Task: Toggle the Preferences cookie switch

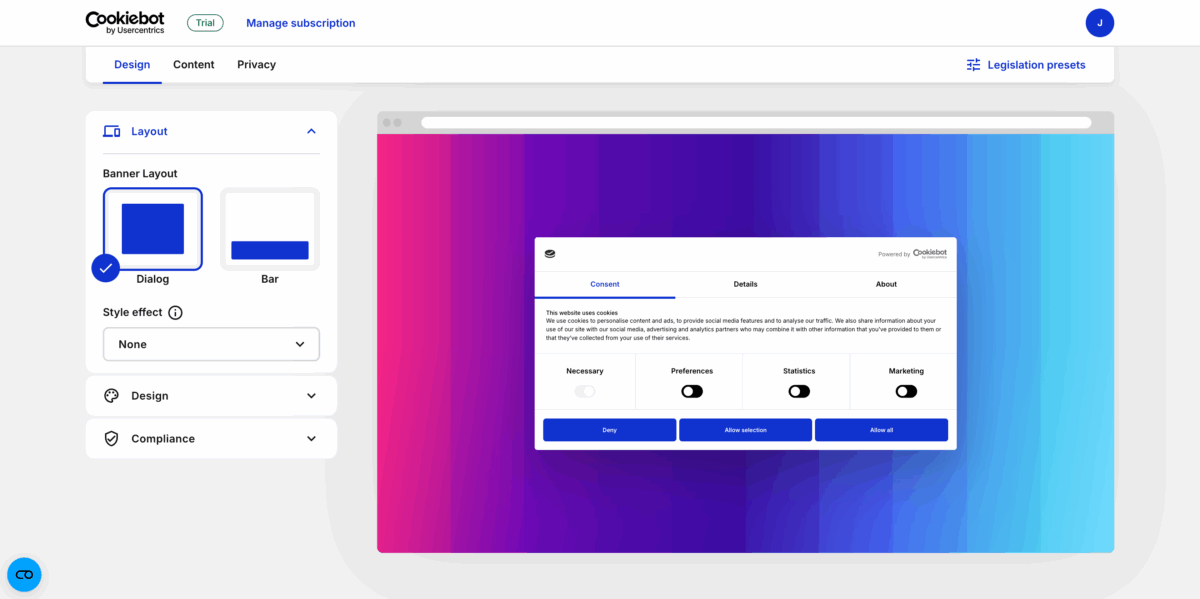Action: pos(692,391)
